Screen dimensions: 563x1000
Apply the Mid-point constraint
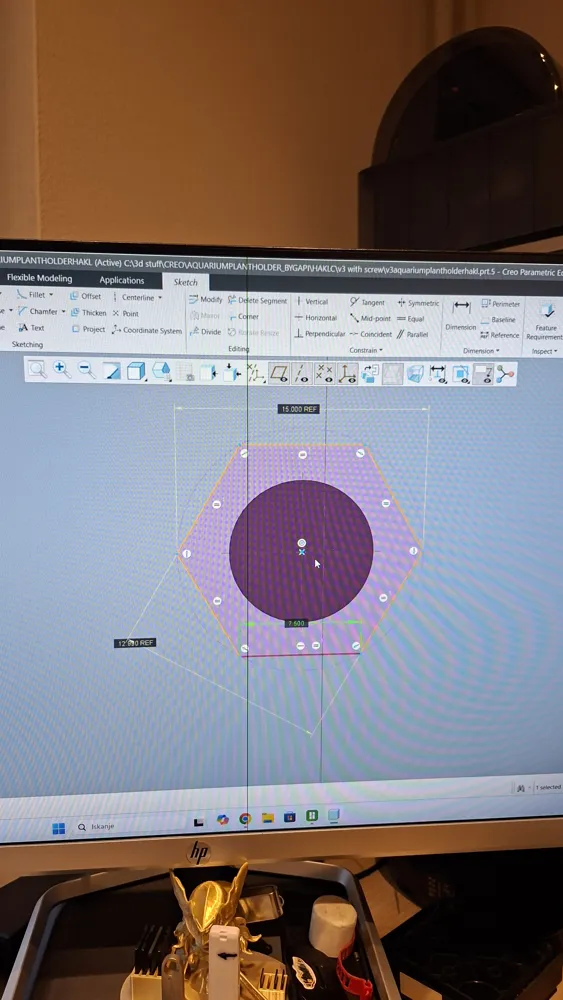tap(370, 318)
